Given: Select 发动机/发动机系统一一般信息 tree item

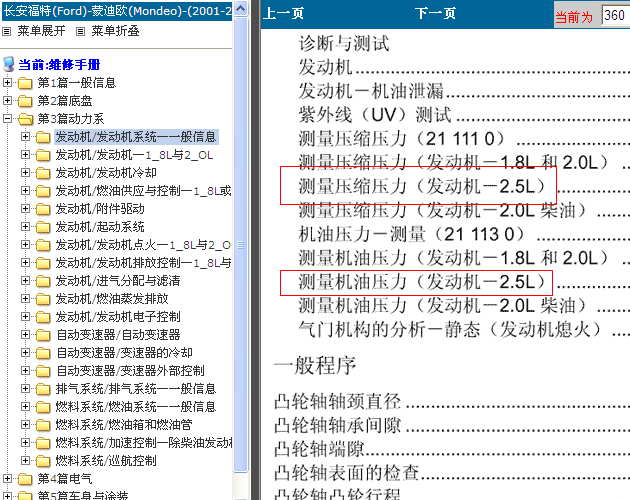Looking at the screenshot, I should click(x=136, y=137).
